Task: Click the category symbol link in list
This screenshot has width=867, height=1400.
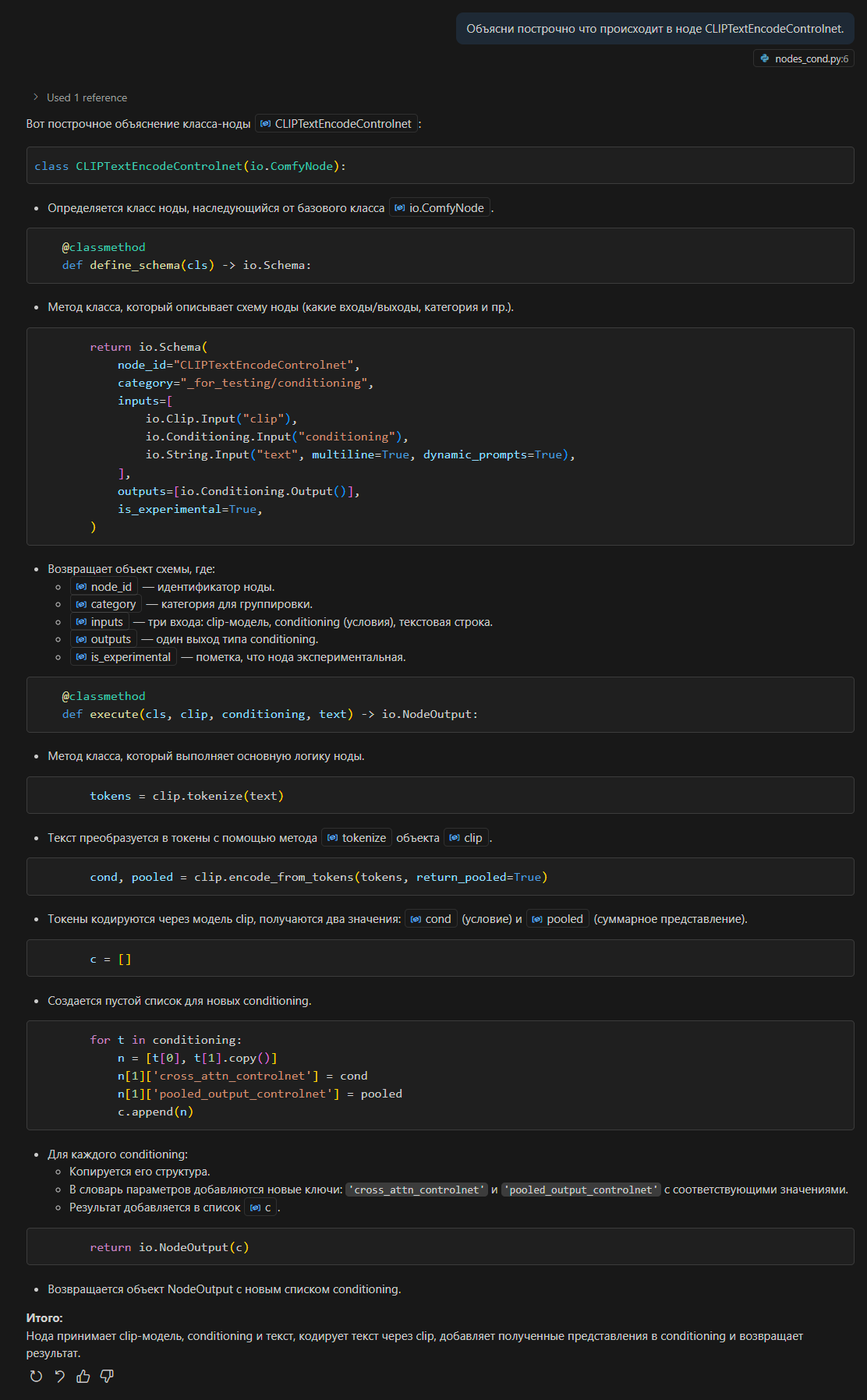Action: [x=106, y=604]
